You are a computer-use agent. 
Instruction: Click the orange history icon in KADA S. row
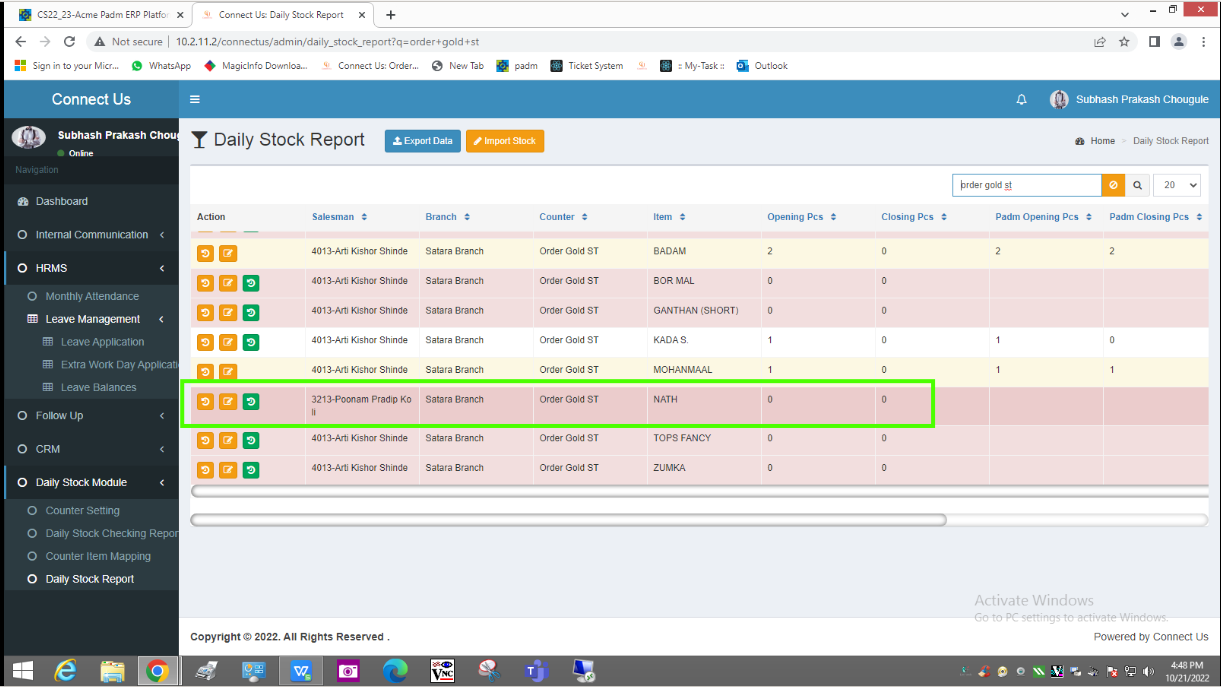point(205,343)
